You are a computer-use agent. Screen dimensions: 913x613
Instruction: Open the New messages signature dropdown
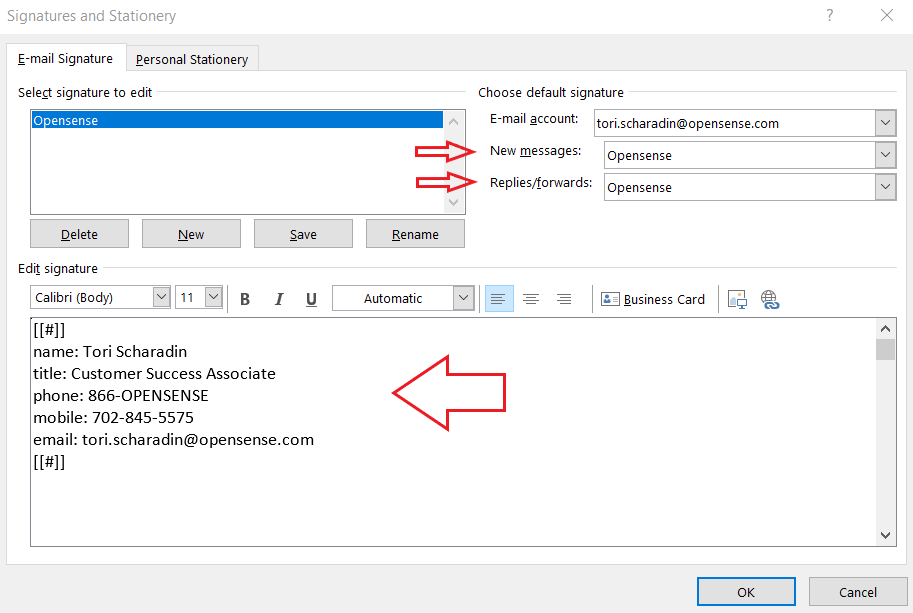coord(885,155)
